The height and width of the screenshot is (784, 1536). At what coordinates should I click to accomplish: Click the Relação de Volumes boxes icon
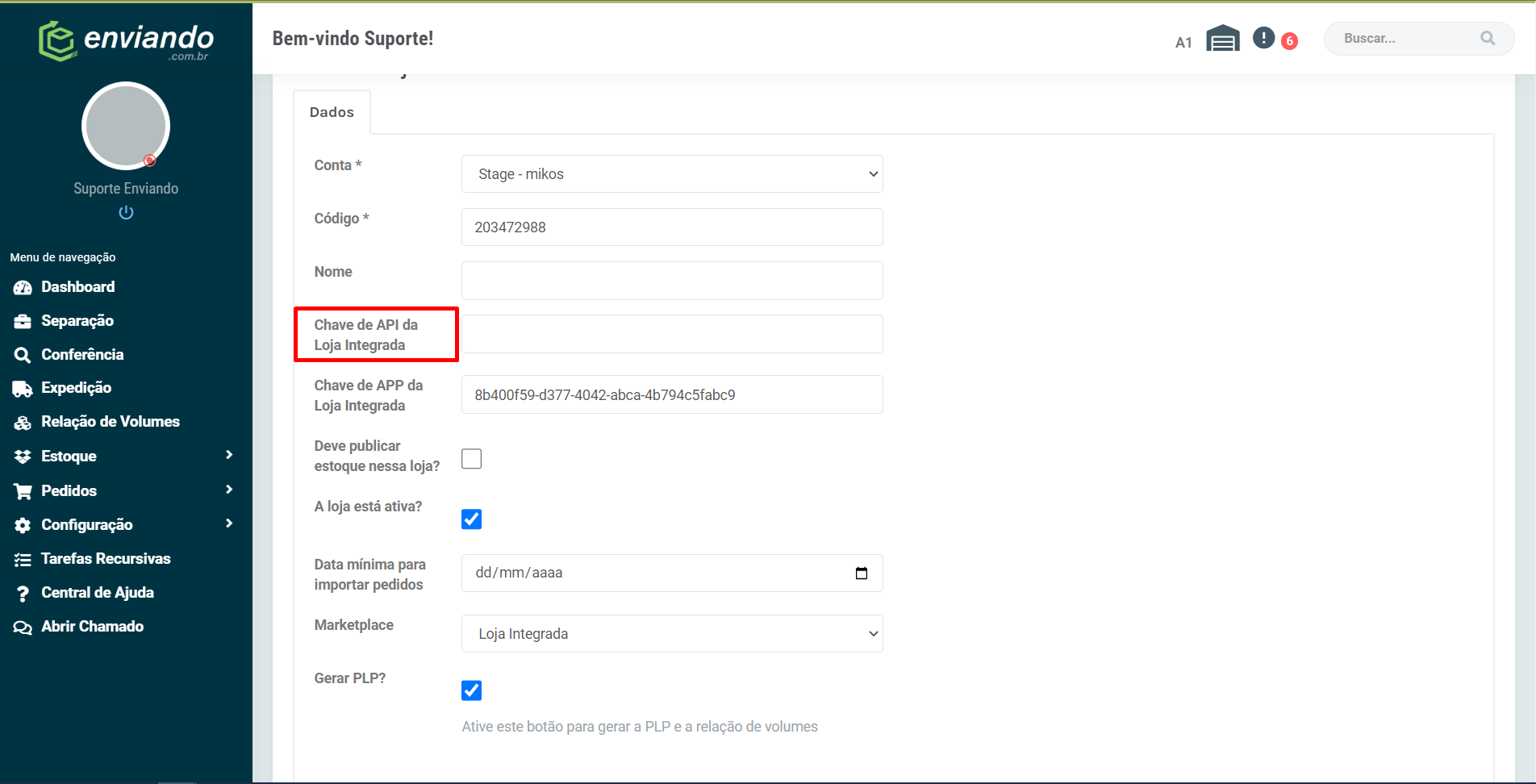(23, 423)
